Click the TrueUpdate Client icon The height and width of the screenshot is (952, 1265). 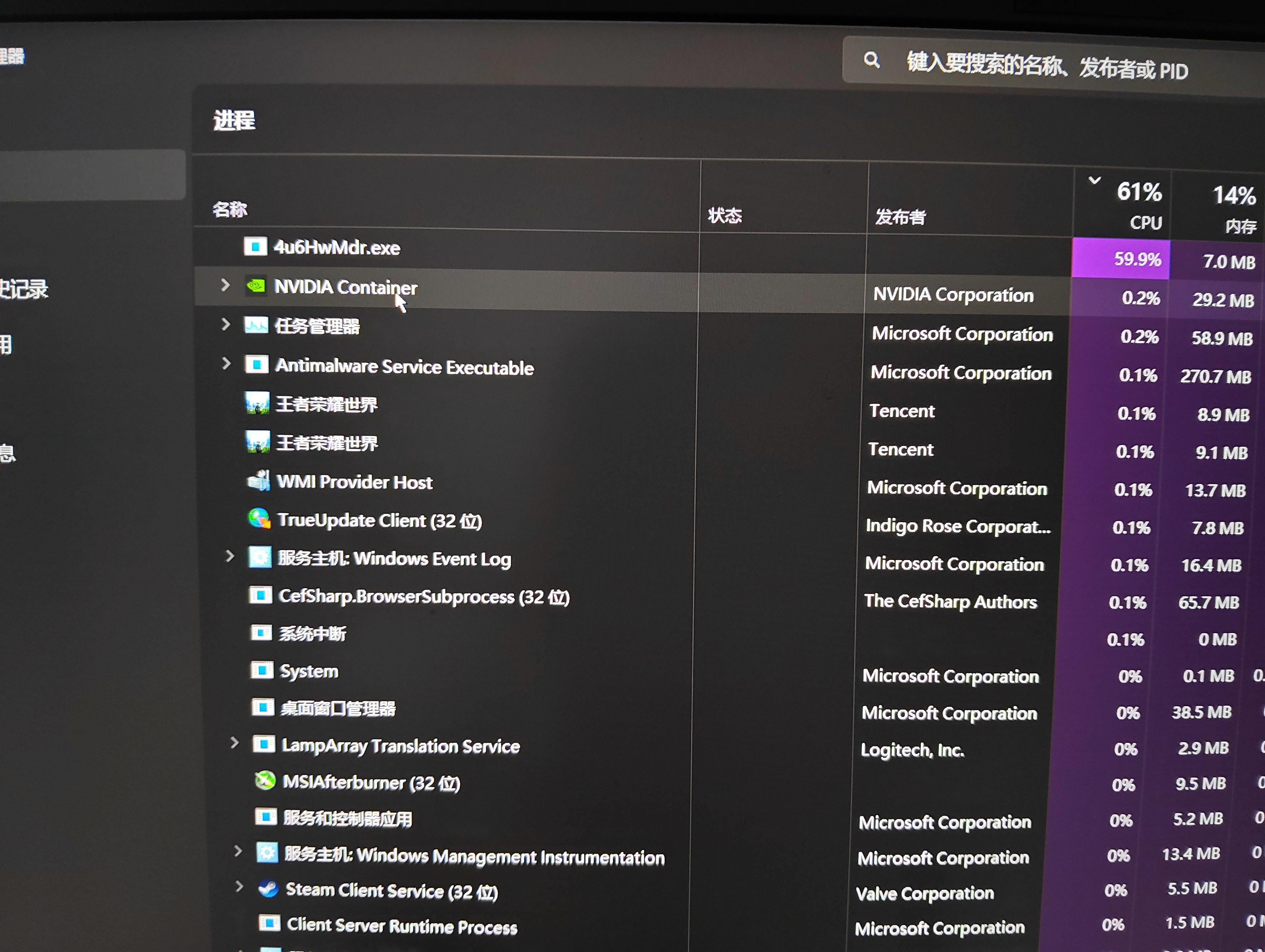(x=259, y=518)
